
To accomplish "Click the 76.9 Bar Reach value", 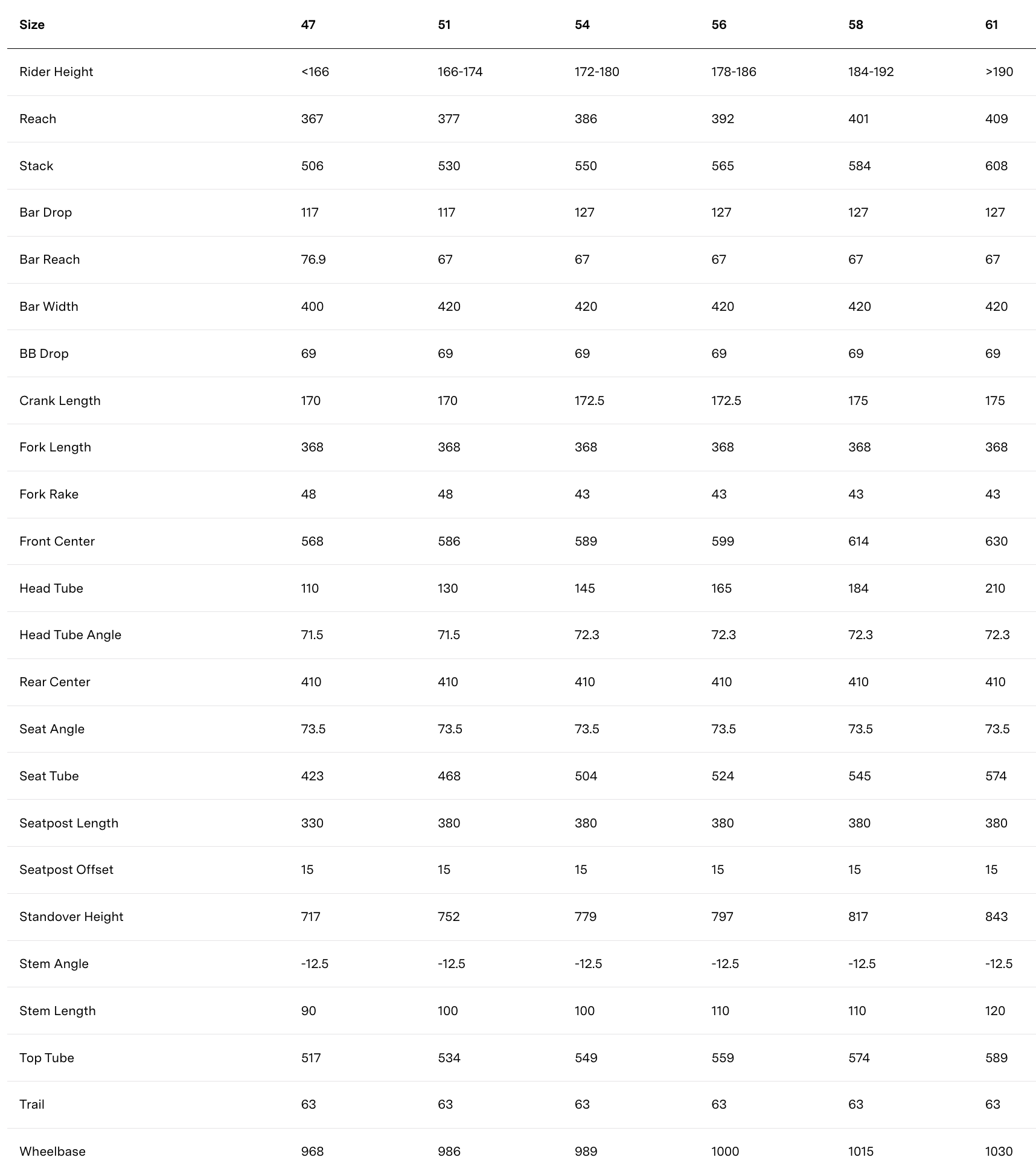I will (313, 260).
